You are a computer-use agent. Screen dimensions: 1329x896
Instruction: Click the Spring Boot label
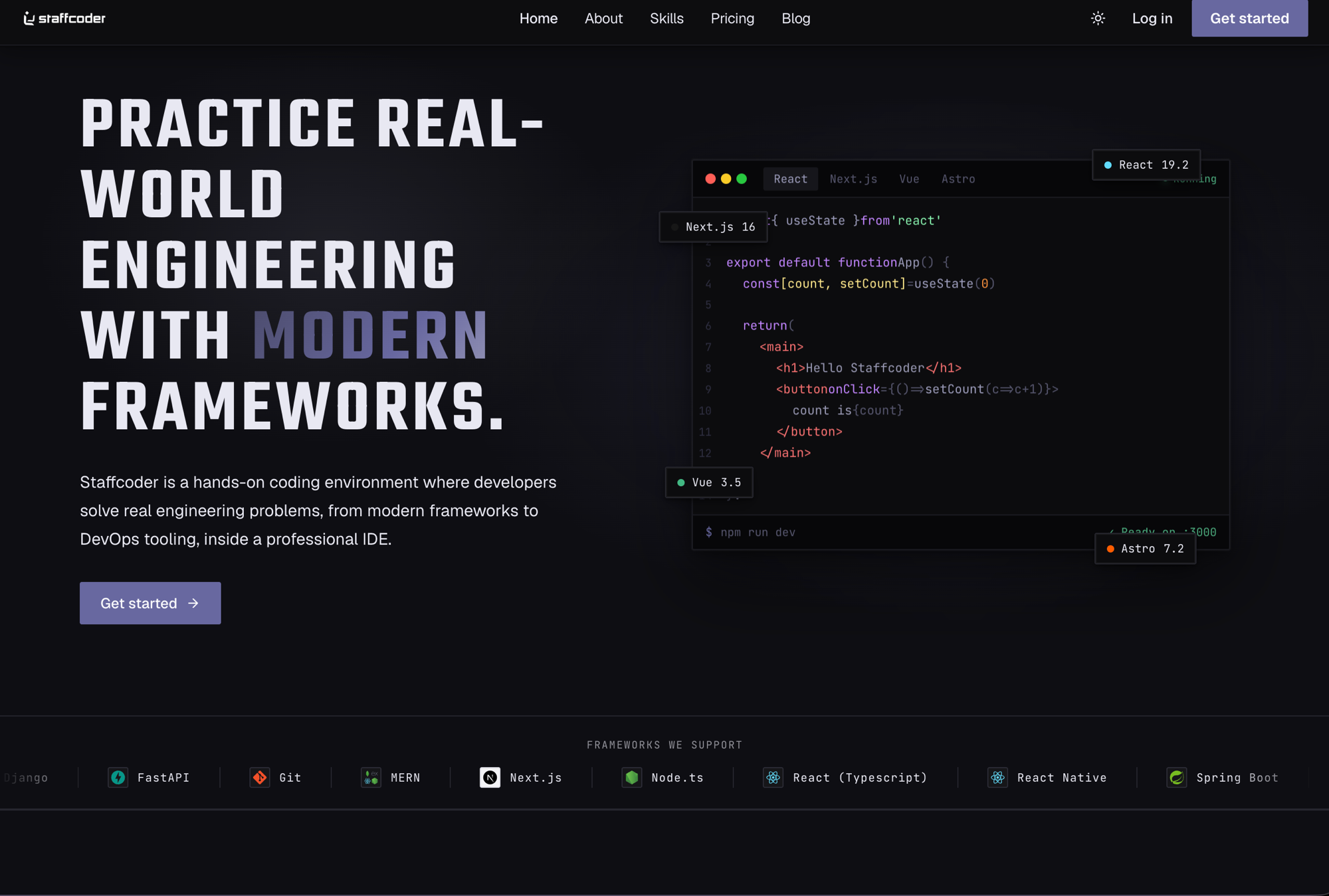1237,778
